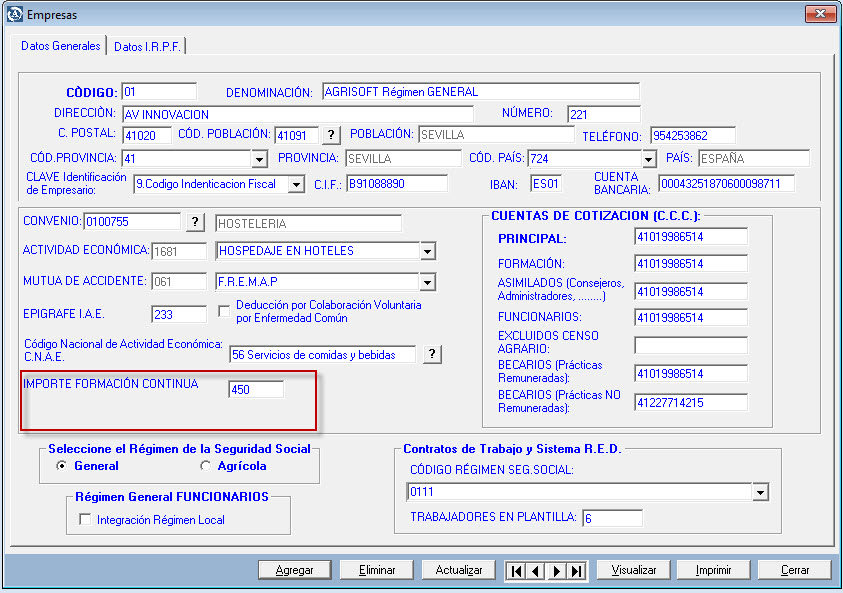Open the C.N.A.E. lookup question button
The image size is (843, 593).
[432, 354]
